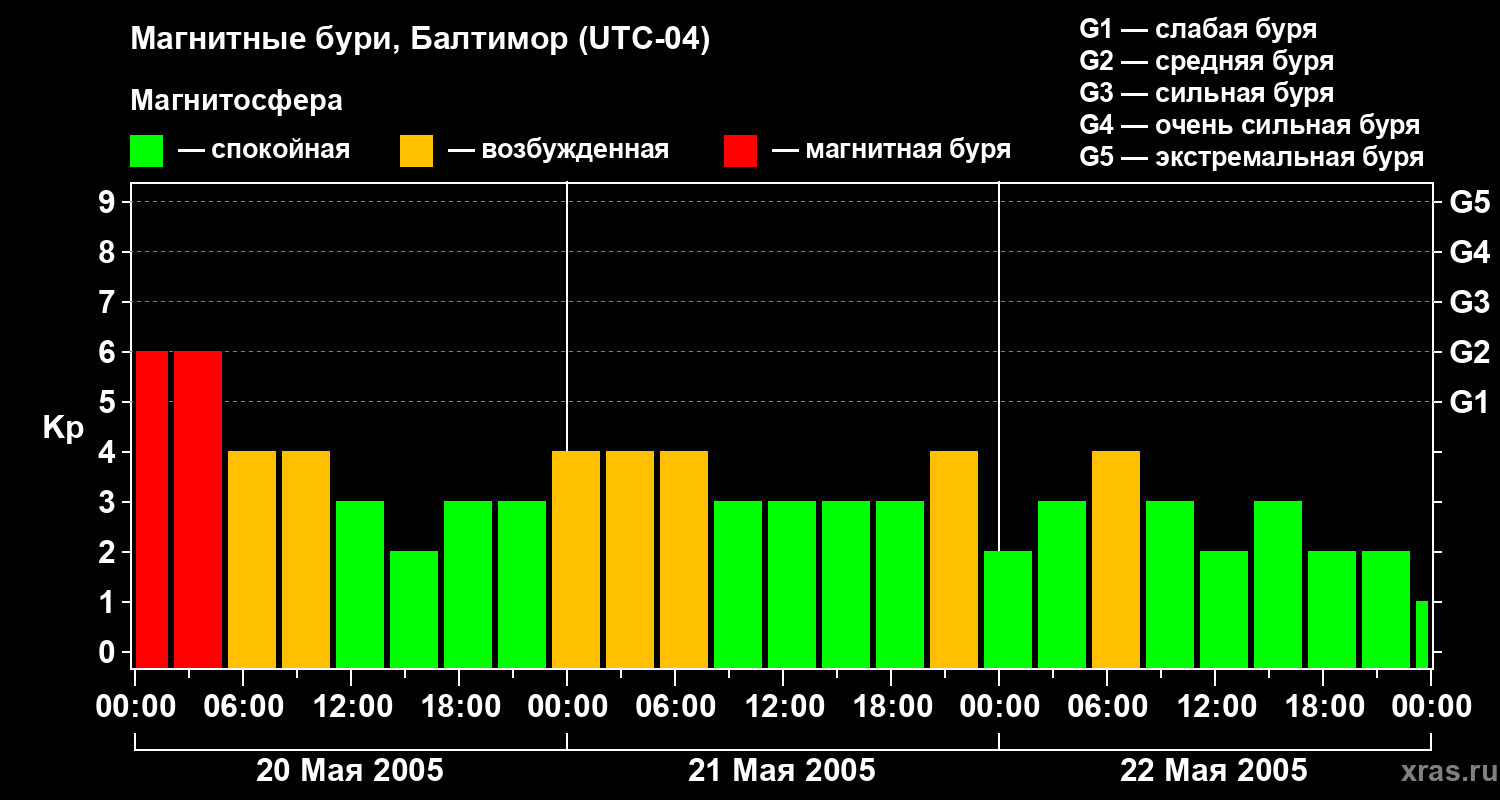Click the '20 Мая 2005' date label
Screen dimensions: 1500x800
tap(350, 771)
